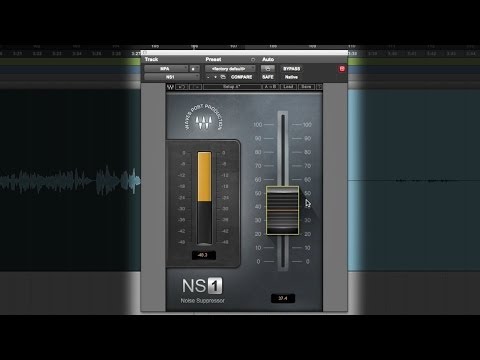480x360 pixels.
Task: Open the NS1 plug-in selector dropdown
Action: pos(172,77)
